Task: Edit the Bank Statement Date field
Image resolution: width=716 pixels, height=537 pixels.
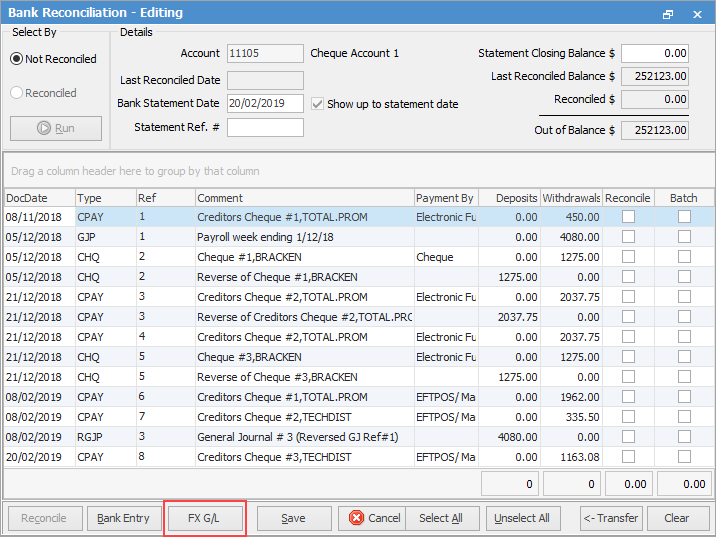Action: [265, 103]
